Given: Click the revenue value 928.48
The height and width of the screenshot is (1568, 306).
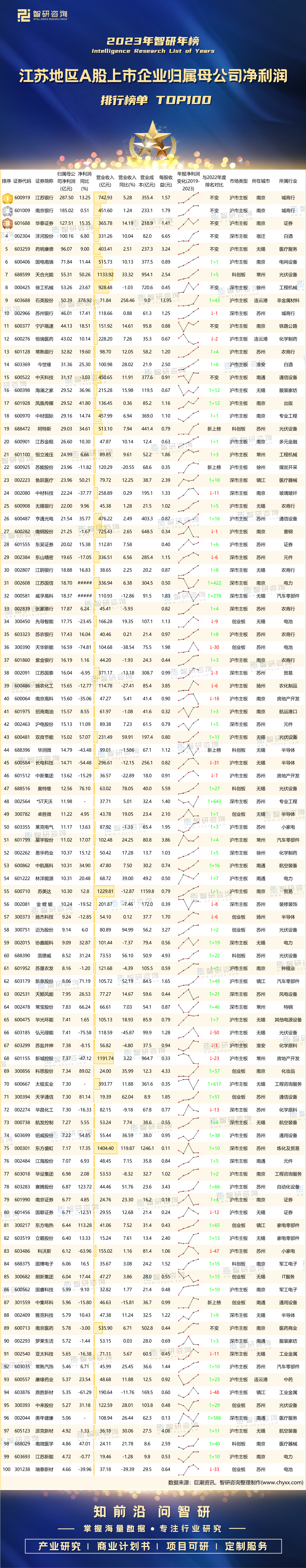Looking at the screenshot, I should [105, 287].
